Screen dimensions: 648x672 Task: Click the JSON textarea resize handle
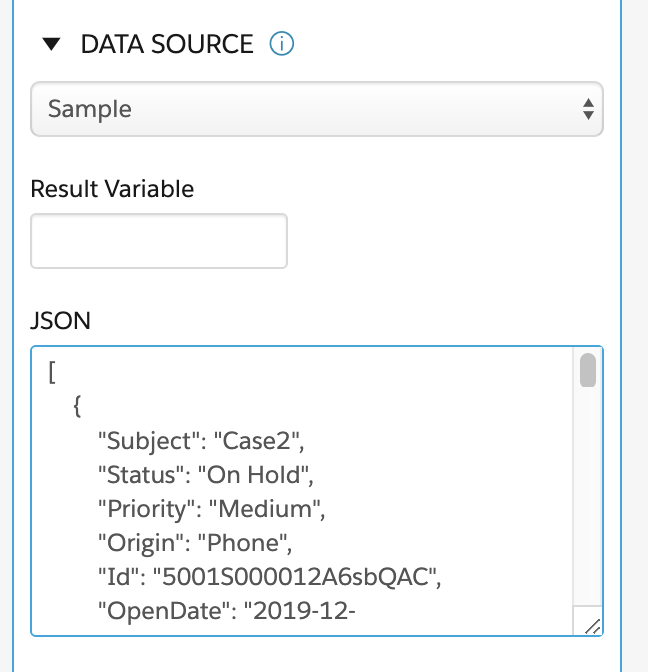pyautogui.click(x=593, y=627)
